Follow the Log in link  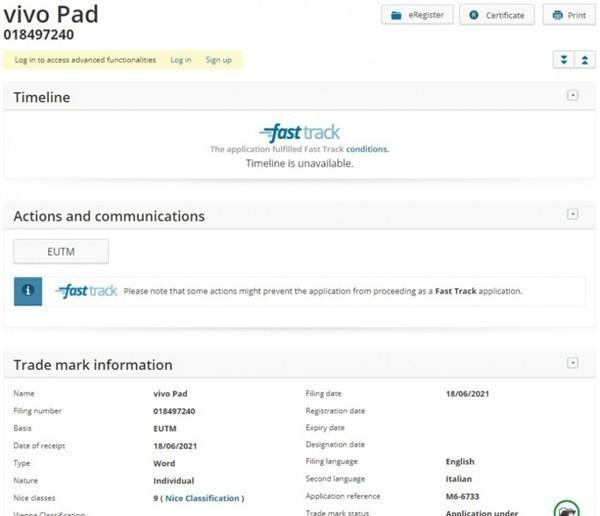(181, 60)
